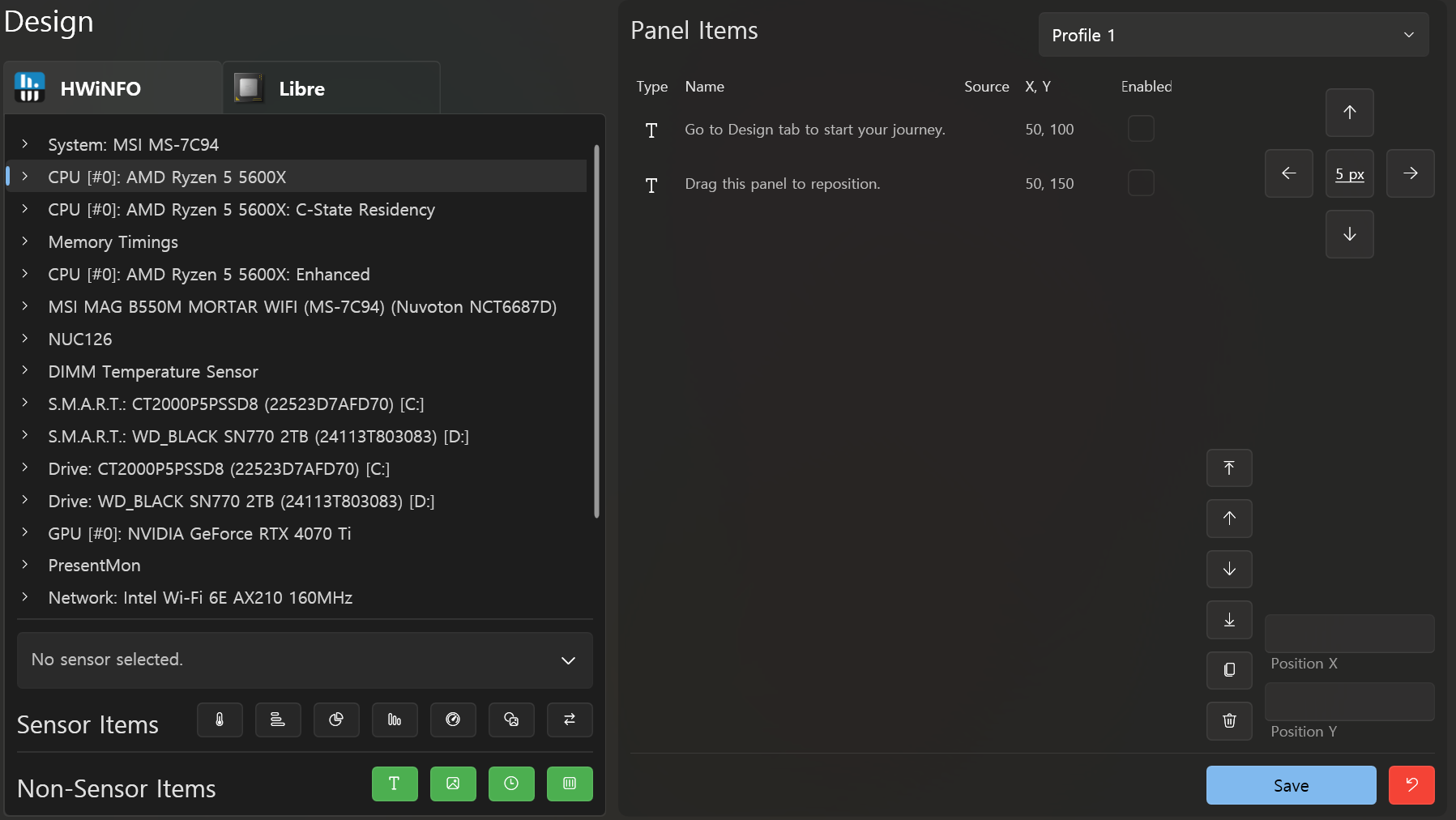1456x820 pixels.
Task: Select MSI MAG B550M MORTAR WIFI row
Action: (x=297, y=306)
